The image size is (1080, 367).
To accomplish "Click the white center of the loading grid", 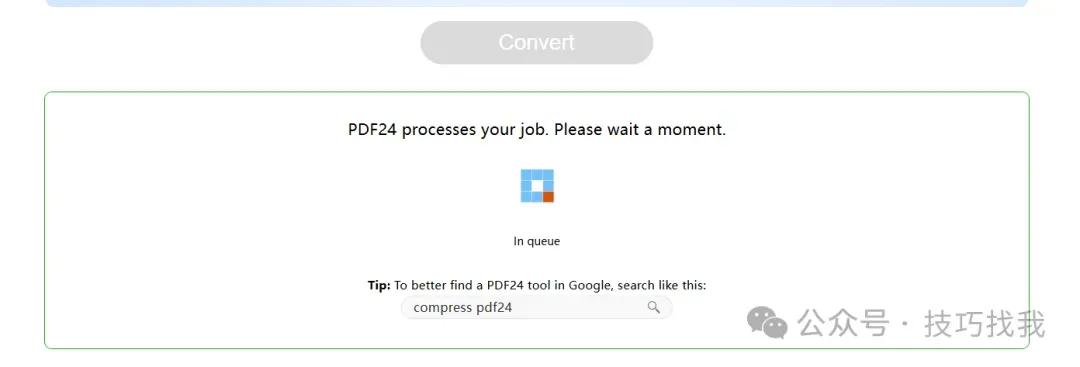I will 537,186.
